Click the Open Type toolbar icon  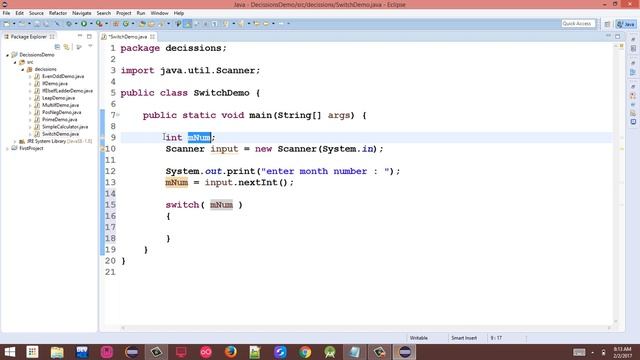[x=142, y=24]
